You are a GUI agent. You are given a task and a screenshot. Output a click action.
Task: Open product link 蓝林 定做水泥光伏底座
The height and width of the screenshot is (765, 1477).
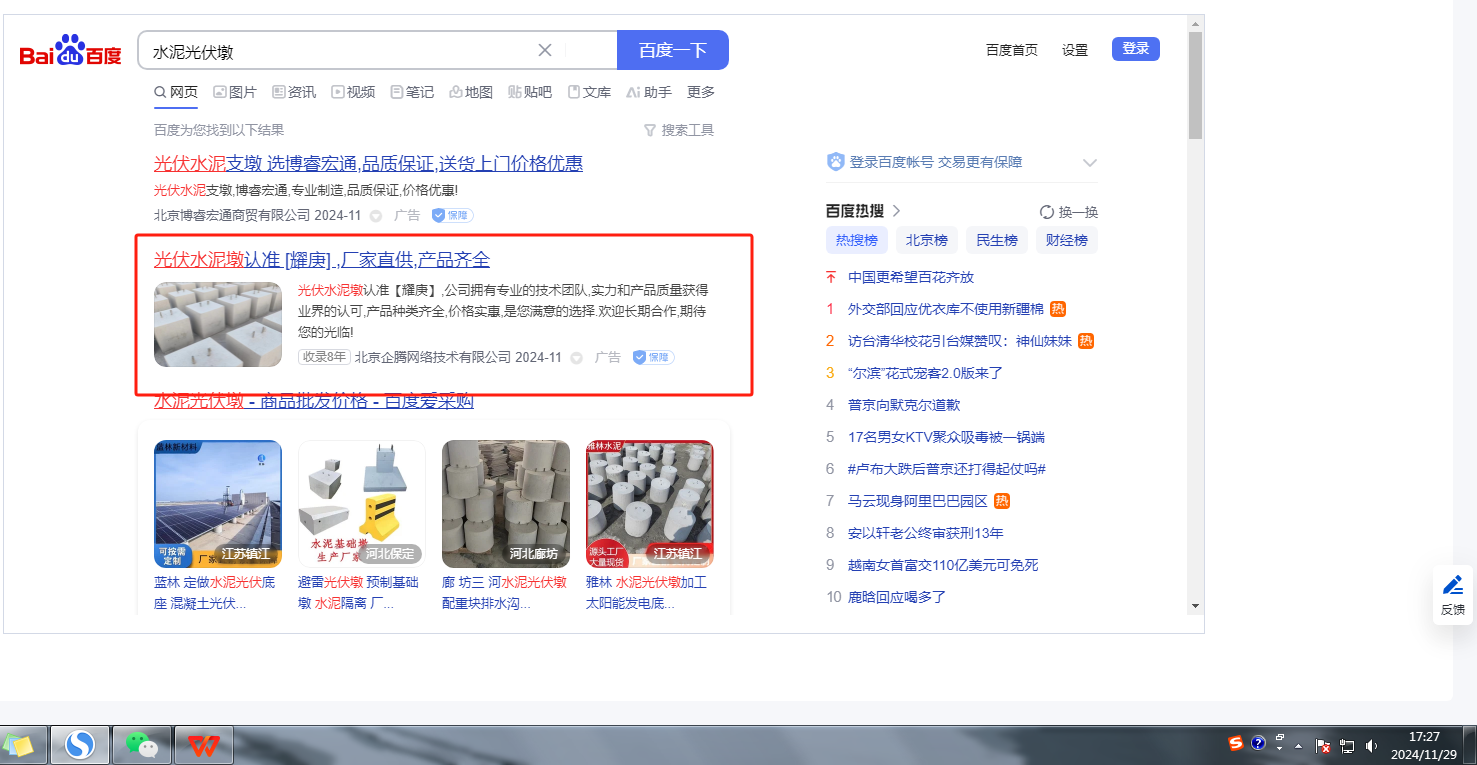215,592
